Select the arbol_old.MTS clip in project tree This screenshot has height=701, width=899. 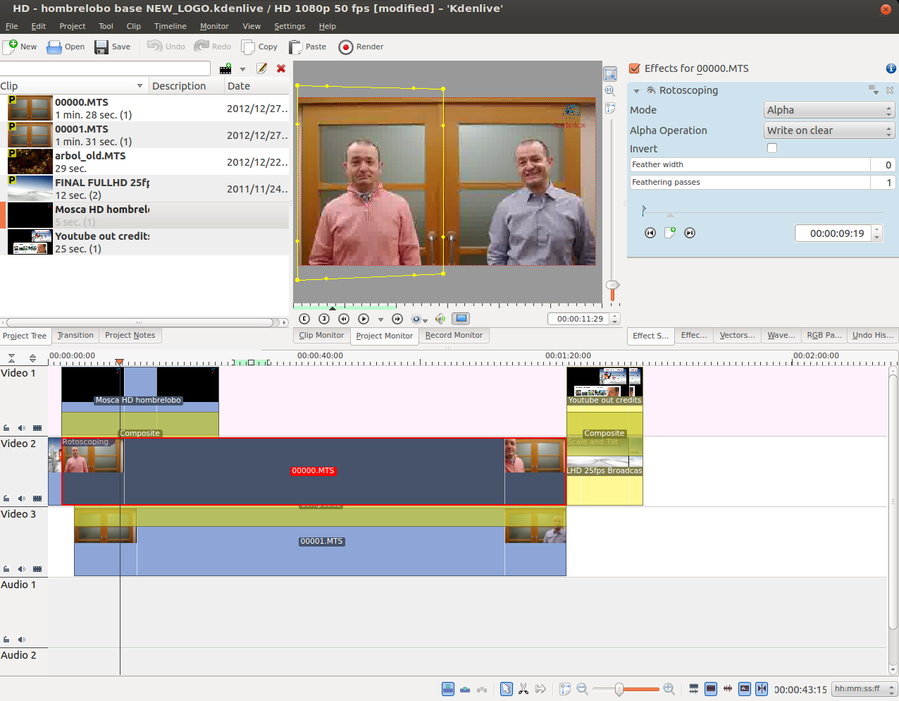(90, 156)
